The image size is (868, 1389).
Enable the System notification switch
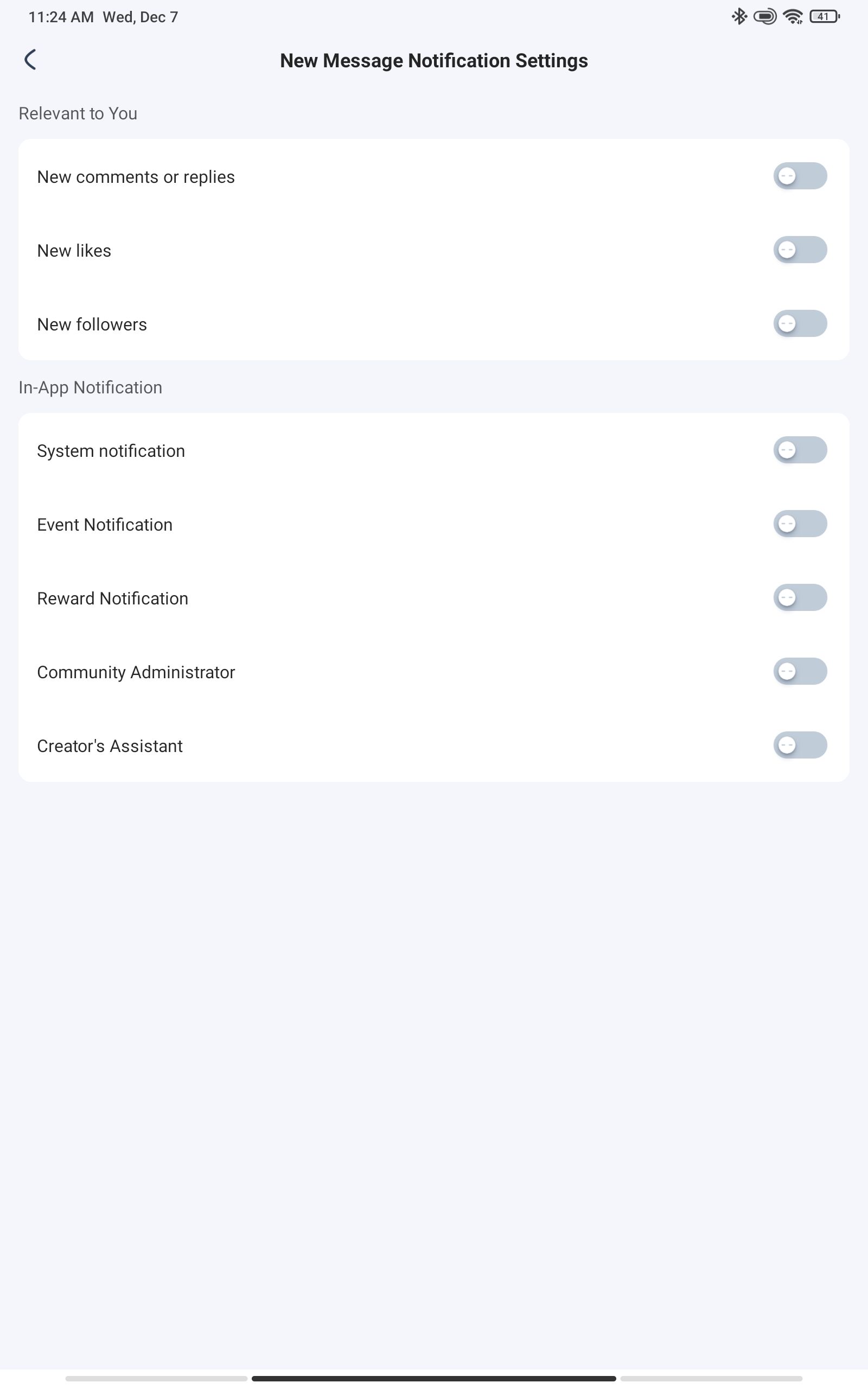click(x=800, y=450)
